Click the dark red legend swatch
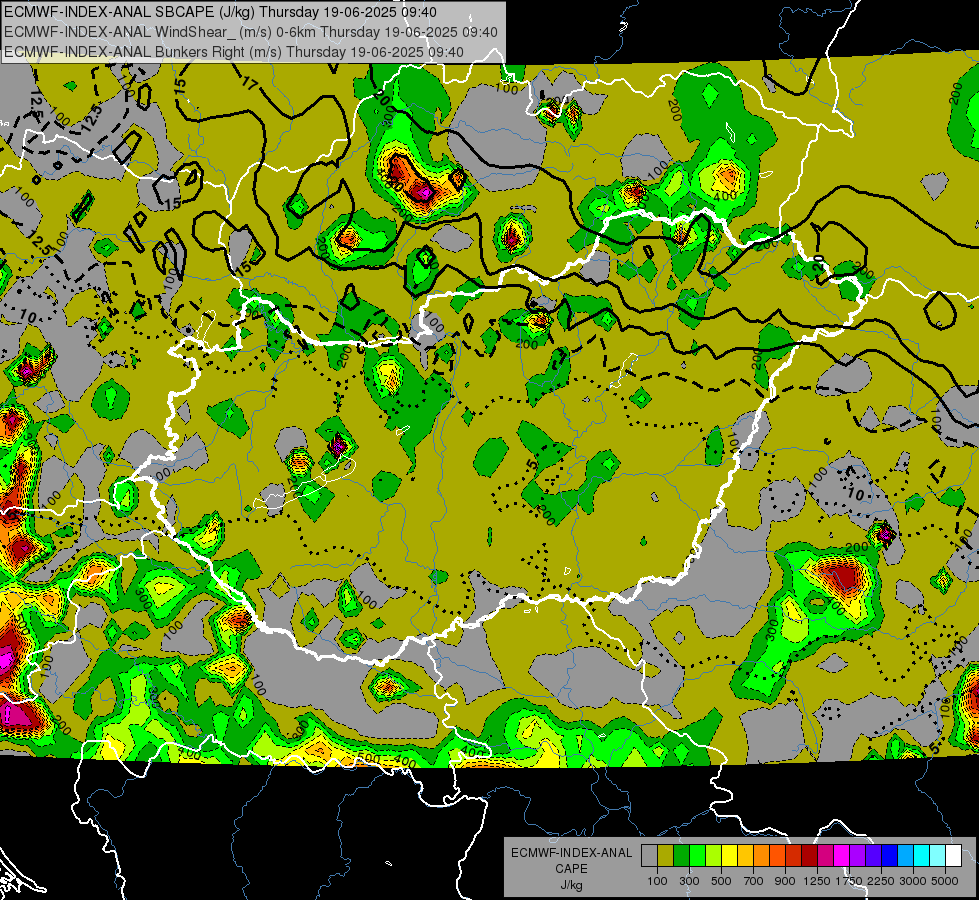 click(x=809, y=855)
